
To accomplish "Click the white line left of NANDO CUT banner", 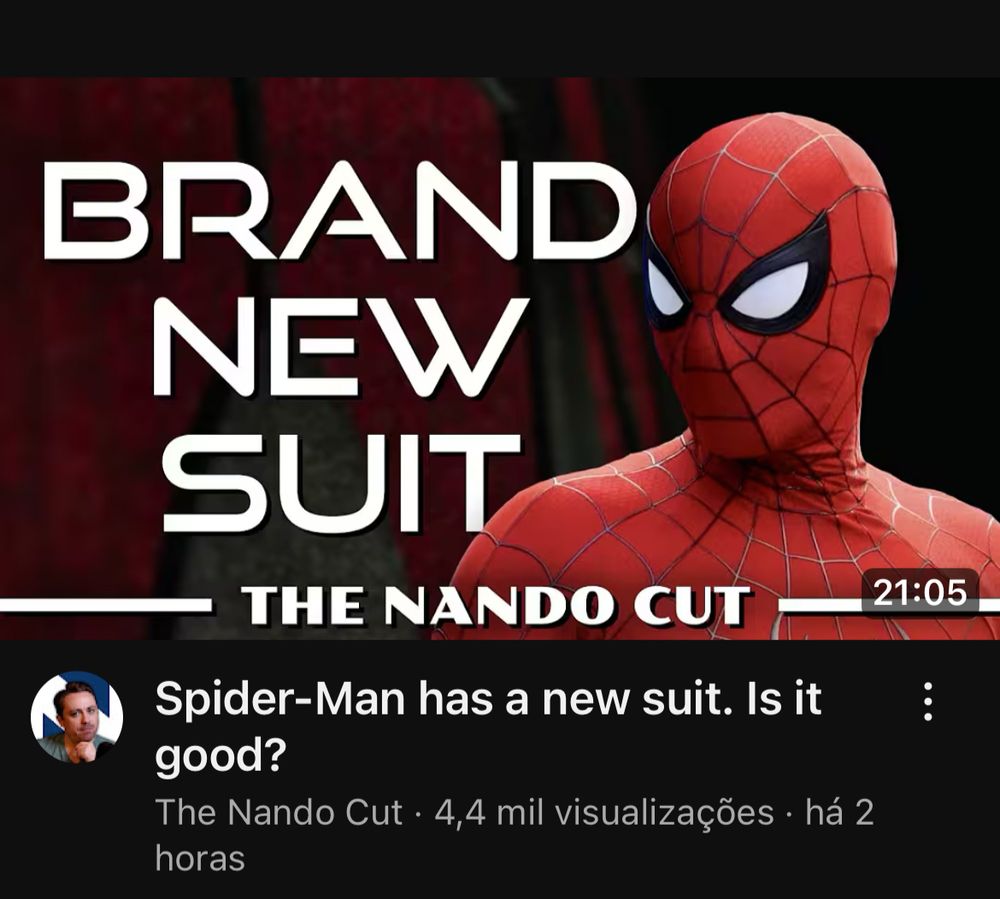I will pos(105,604).
